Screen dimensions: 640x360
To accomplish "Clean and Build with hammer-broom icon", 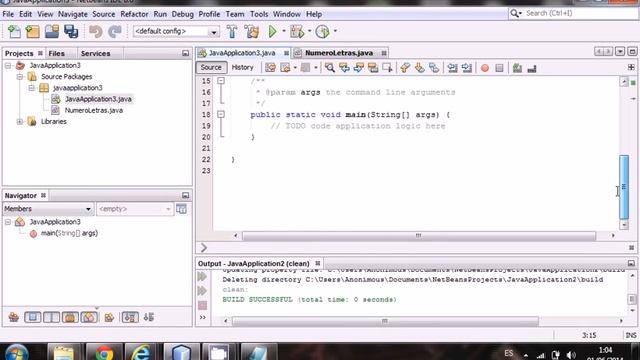I will [252, 31].
